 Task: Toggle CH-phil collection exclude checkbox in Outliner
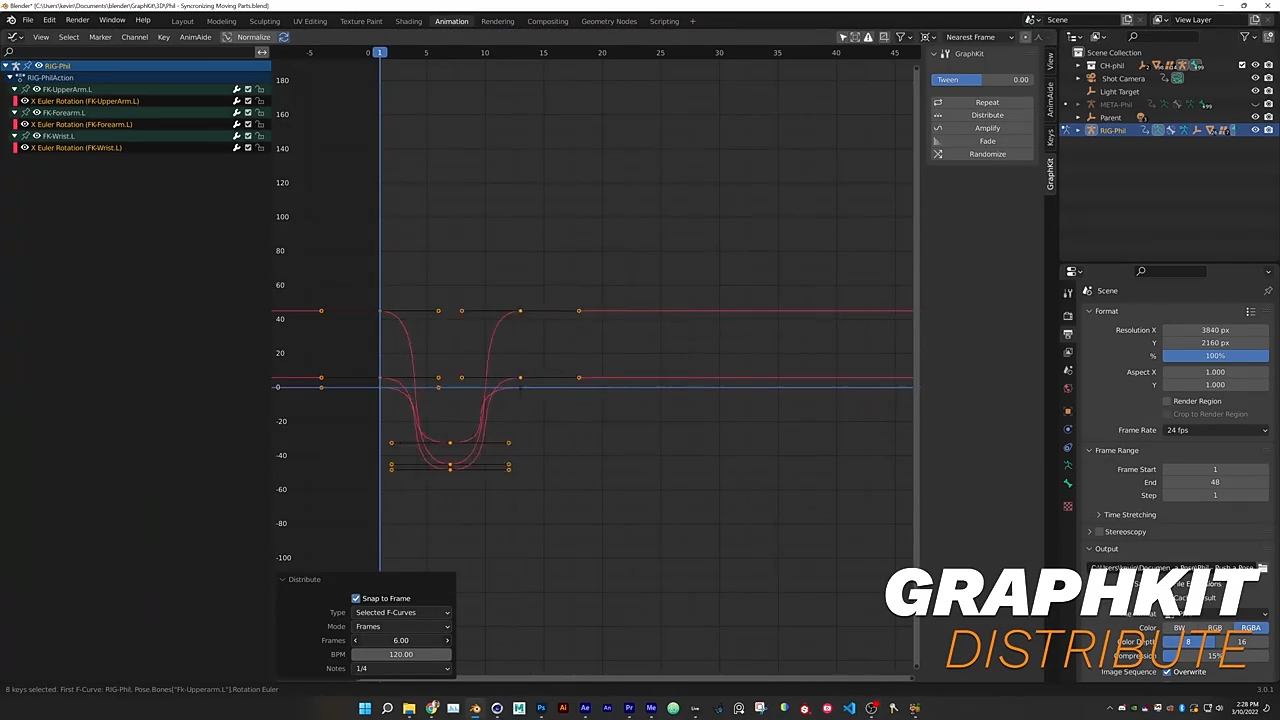[x=1242, y=65]
